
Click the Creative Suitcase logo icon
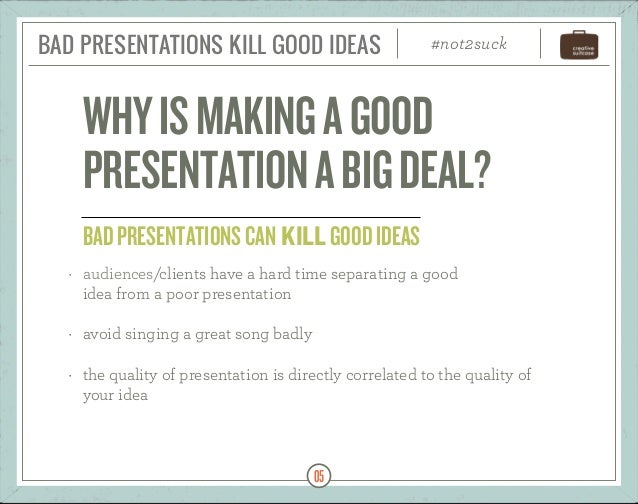click(579, 45)
